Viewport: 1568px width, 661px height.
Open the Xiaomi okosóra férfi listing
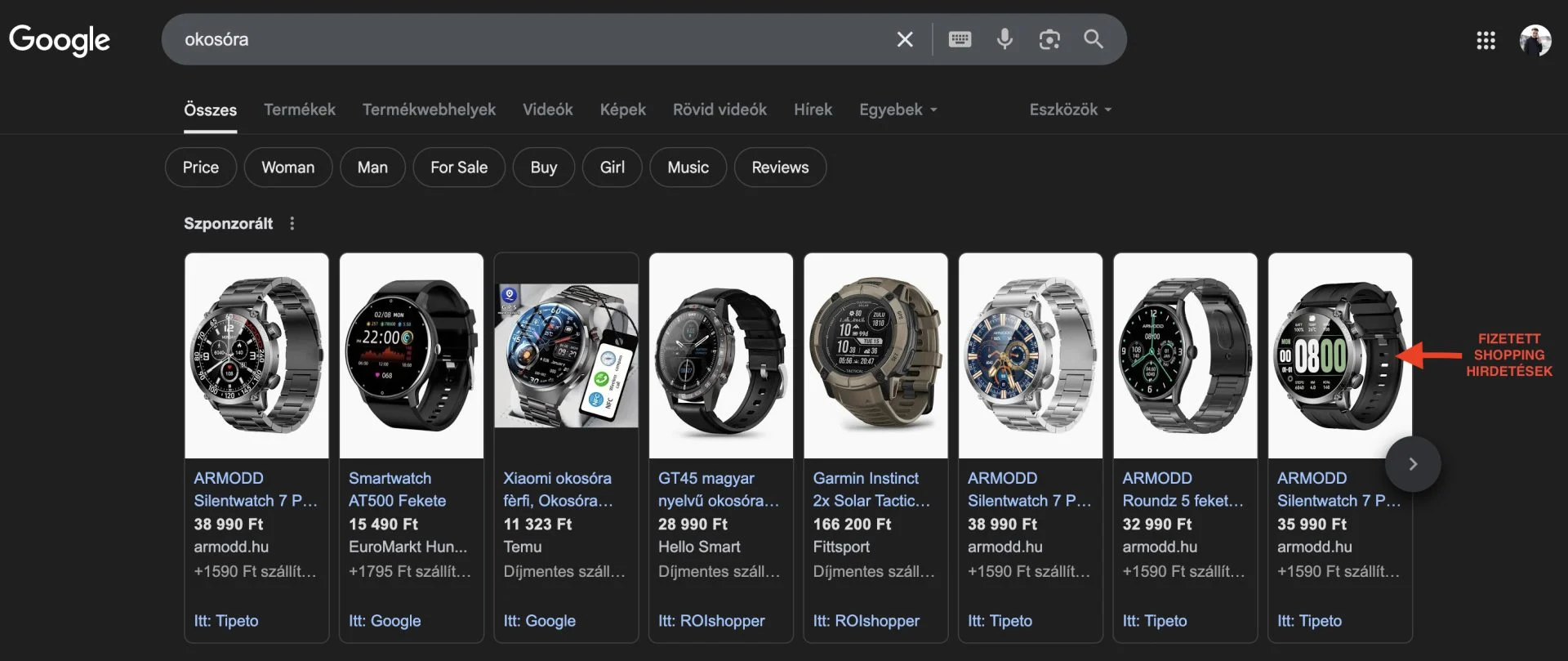559,489
